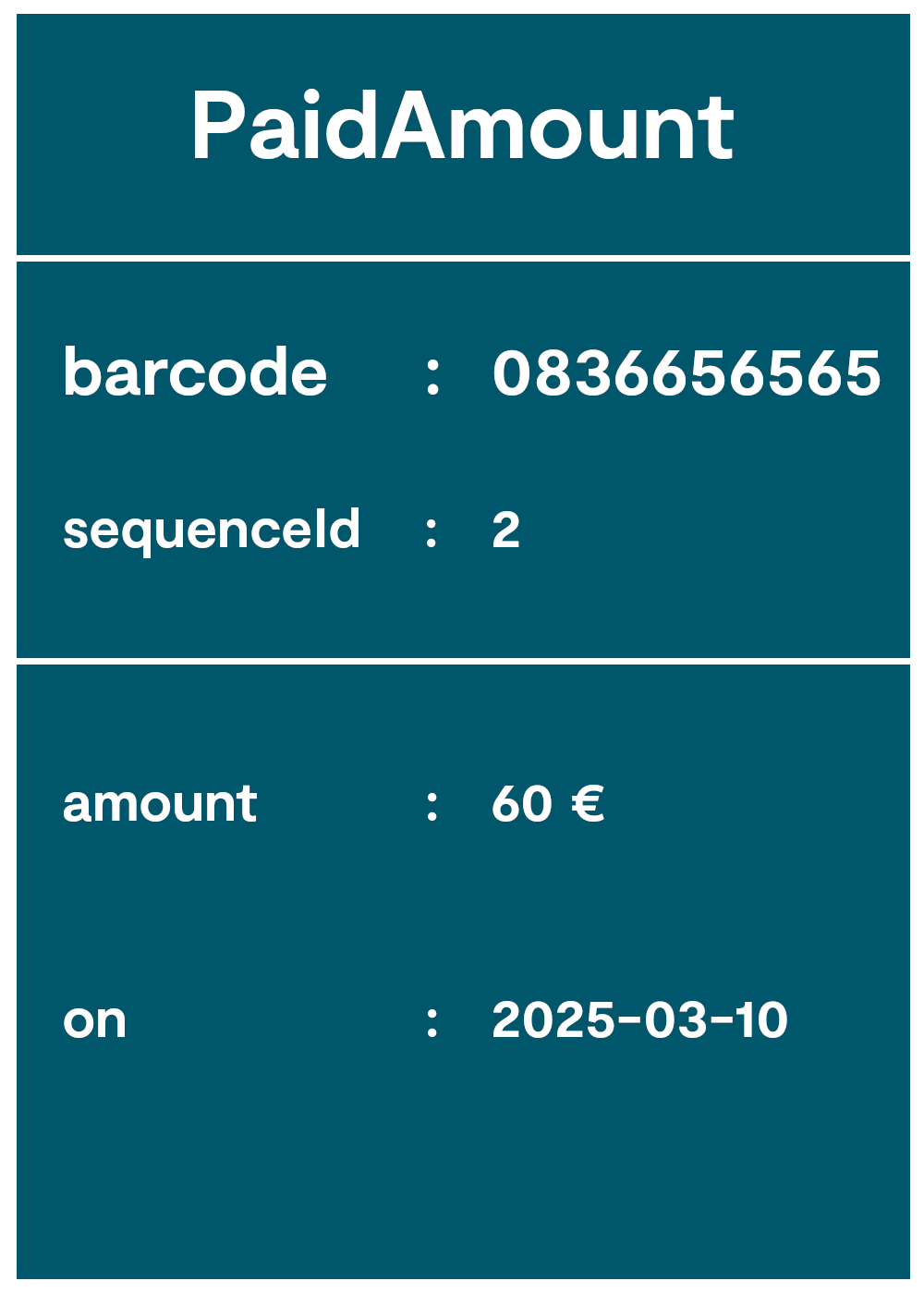The image size is (924, 1293).
Task: Click empty header area left of PaidAmount
Action: click(x=92, y=128)
